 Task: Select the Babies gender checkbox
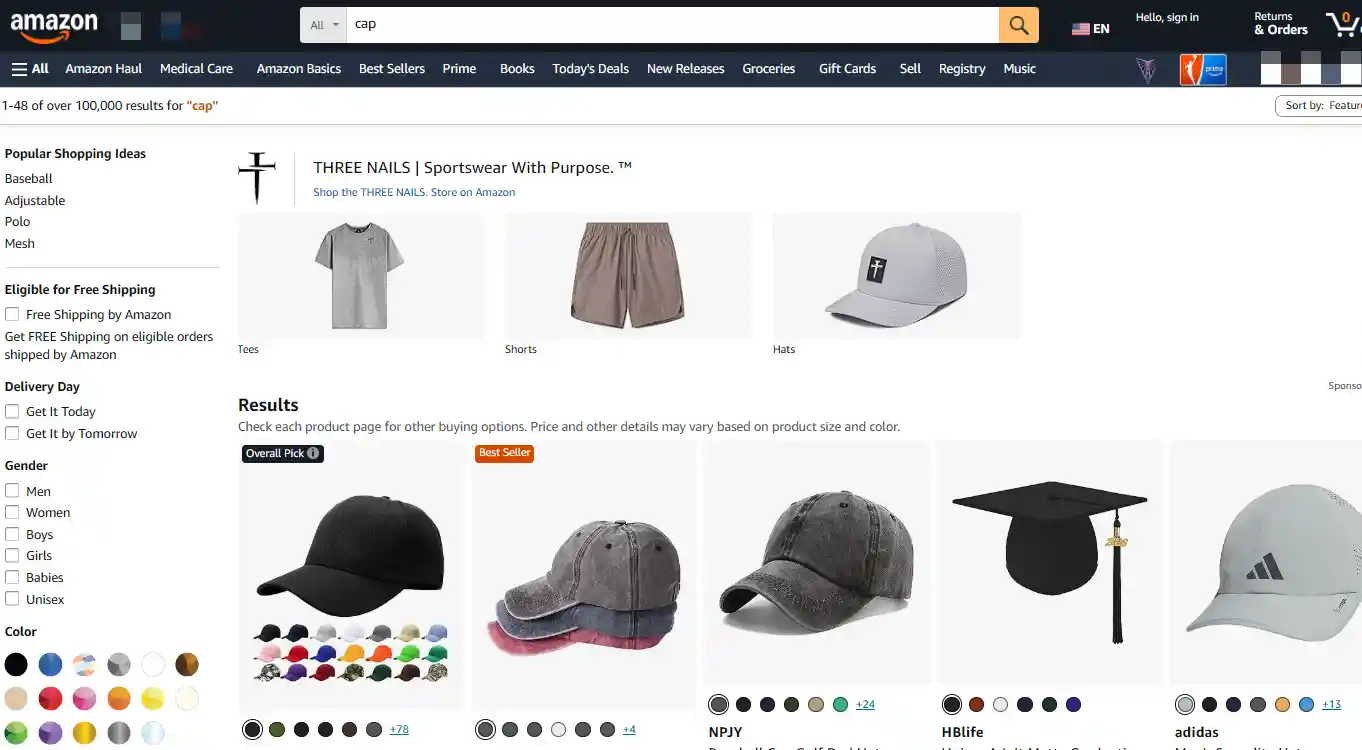point(12,577)
